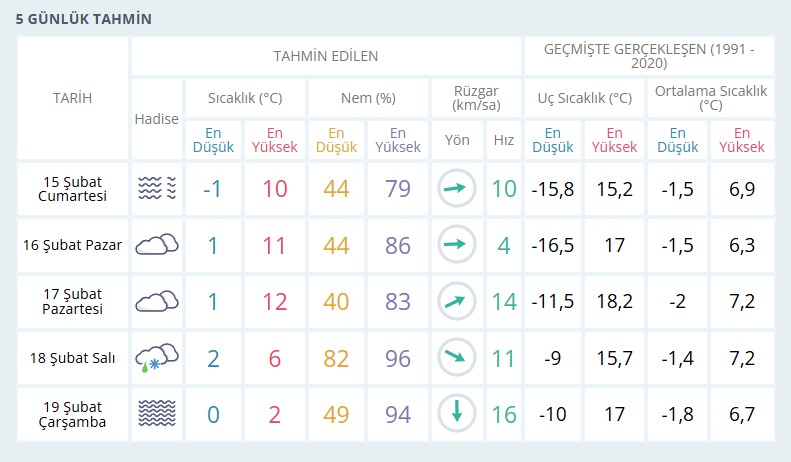Click the Nem (%) column header
Viewport: 791px width, 462px height.
[366, 98]
